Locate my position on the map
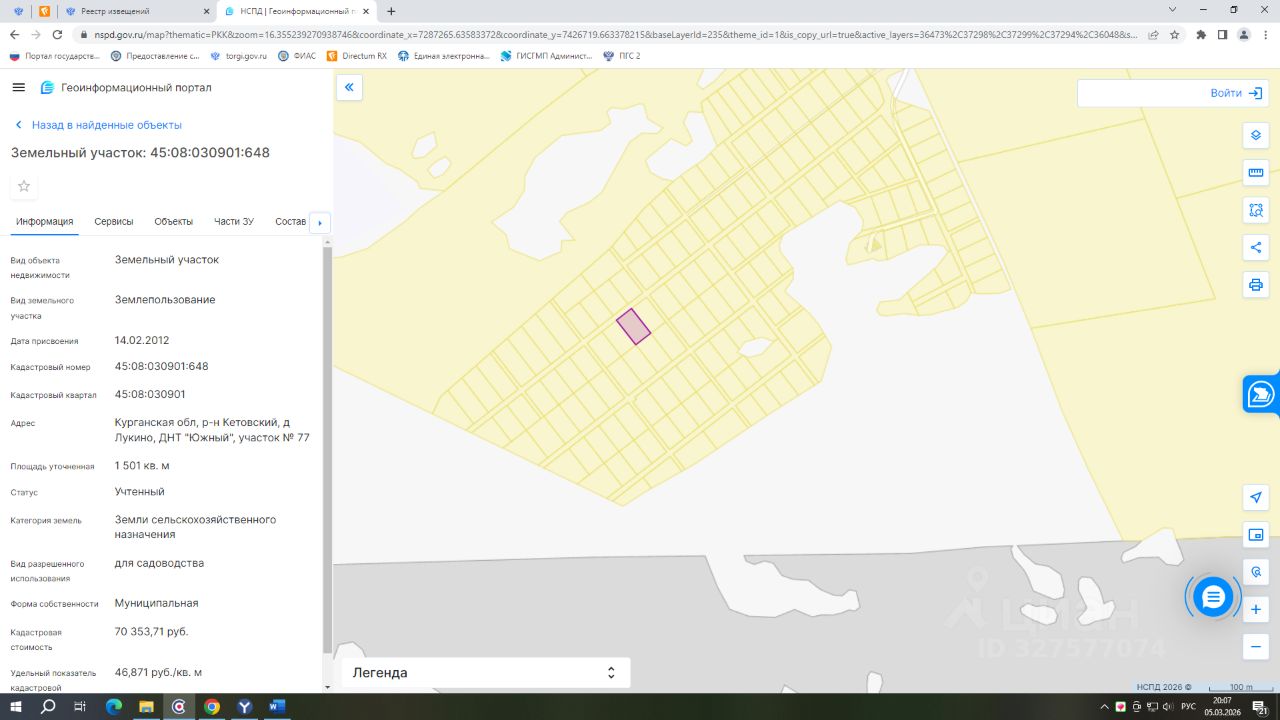The image size is (1280, 720). 1256,498
